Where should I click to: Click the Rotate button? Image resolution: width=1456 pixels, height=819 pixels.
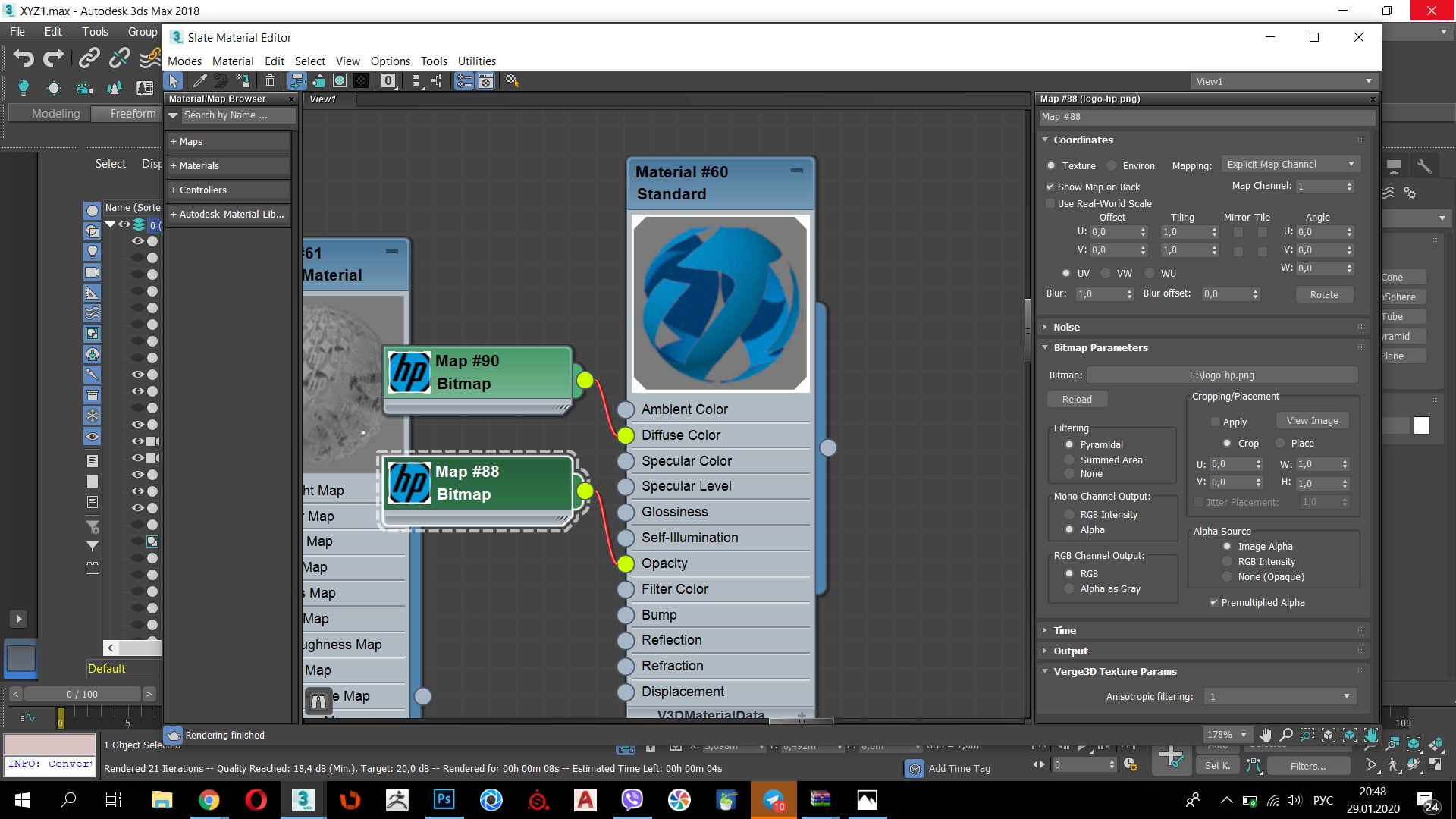pyautogui.click(x=1324, y=294)
